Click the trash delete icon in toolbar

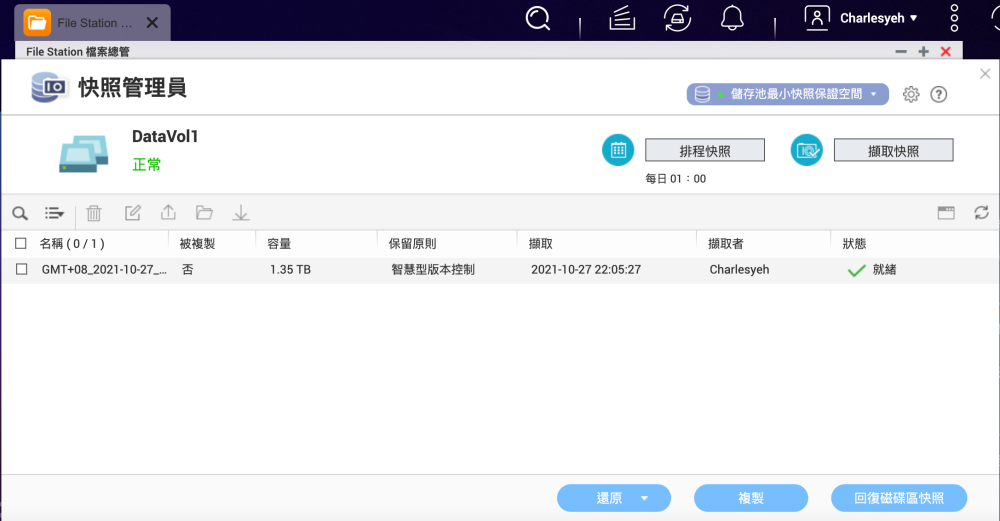pos(94,213)
